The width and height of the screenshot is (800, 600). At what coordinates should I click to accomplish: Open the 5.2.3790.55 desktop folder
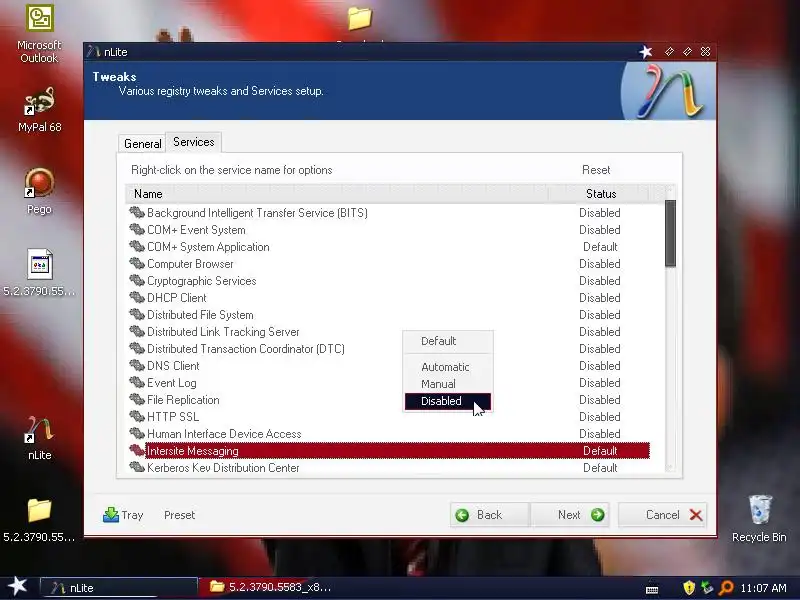pos(39,520)
